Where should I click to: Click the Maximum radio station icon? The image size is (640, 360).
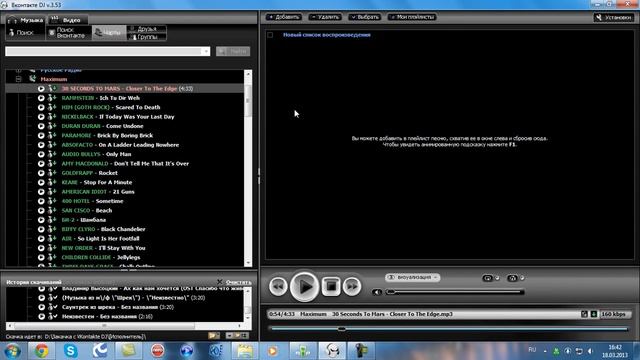[32, 79]
